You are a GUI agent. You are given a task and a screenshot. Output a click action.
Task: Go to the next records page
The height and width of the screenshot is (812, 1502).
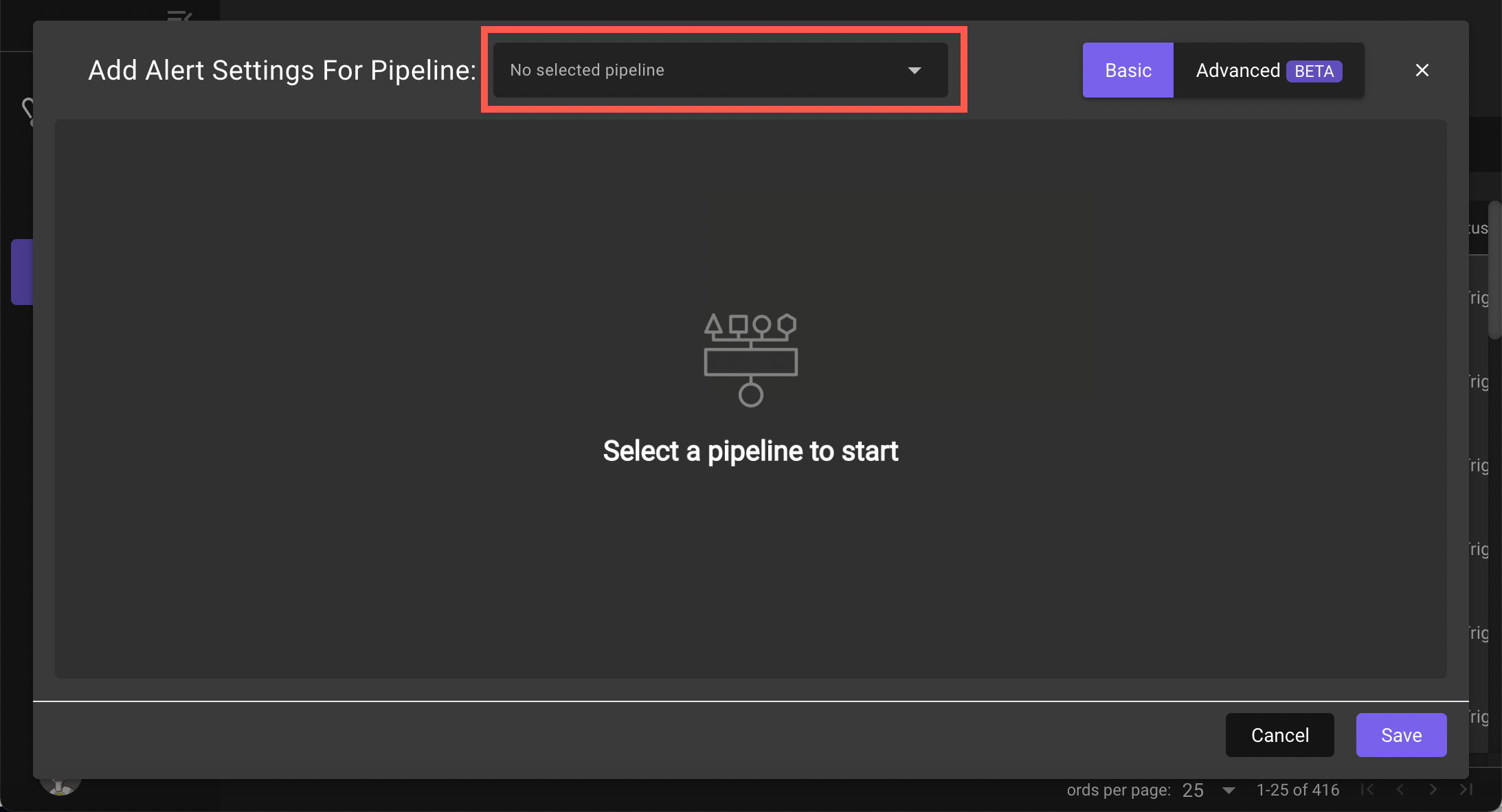point(1433,789)
